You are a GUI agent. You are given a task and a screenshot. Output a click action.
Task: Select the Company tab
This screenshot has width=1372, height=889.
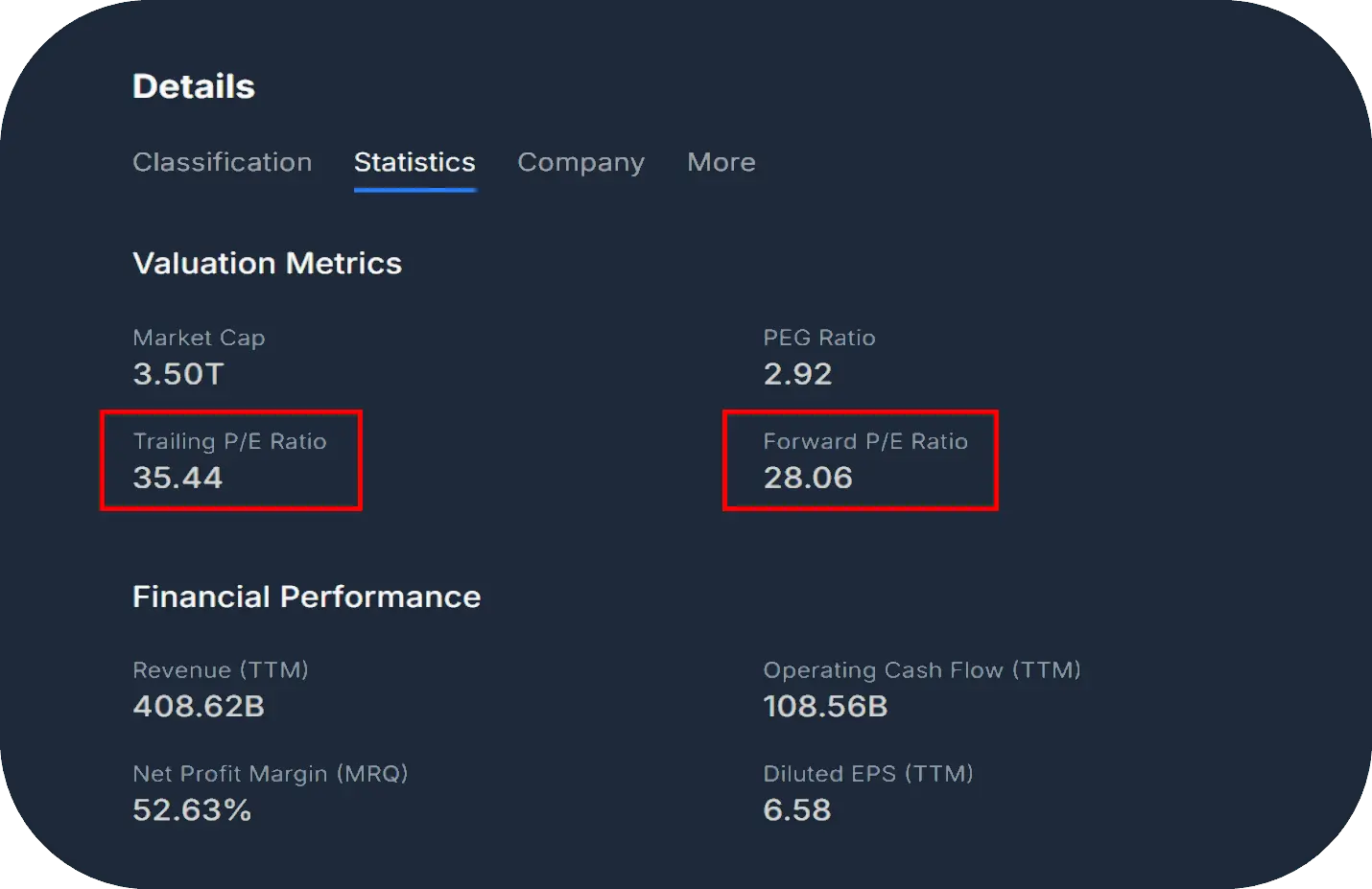(580, 162)
